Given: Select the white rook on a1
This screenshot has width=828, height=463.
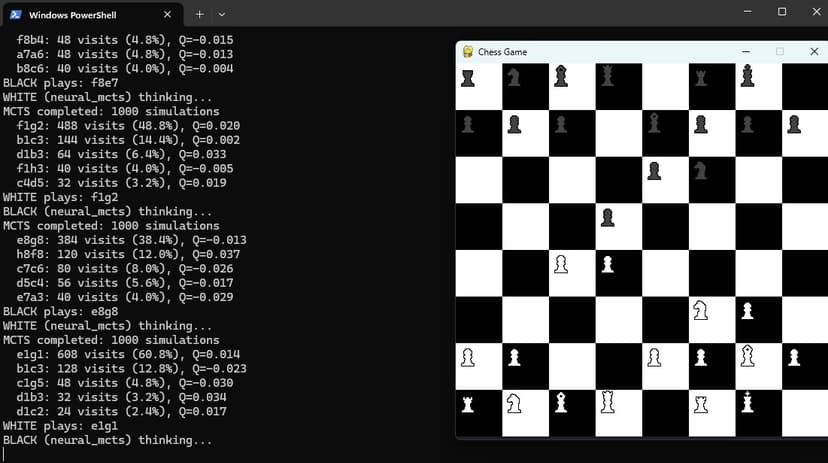Looking at the screenshot, I should tap(468, 404).
